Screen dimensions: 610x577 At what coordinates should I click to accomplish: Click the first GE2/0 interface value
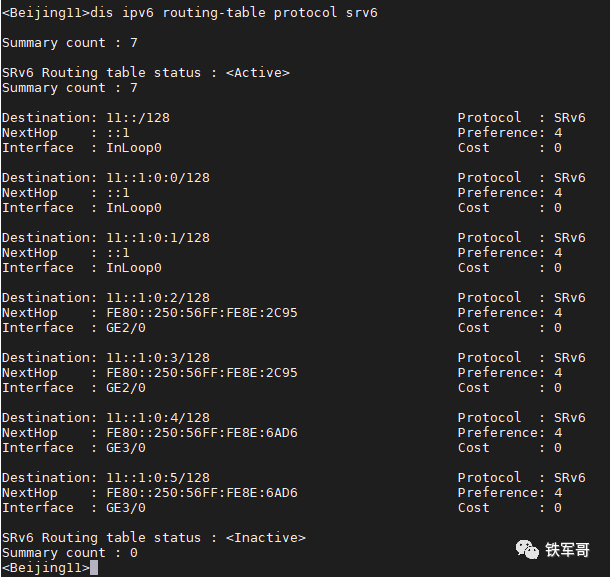click(x=126, y=328)
